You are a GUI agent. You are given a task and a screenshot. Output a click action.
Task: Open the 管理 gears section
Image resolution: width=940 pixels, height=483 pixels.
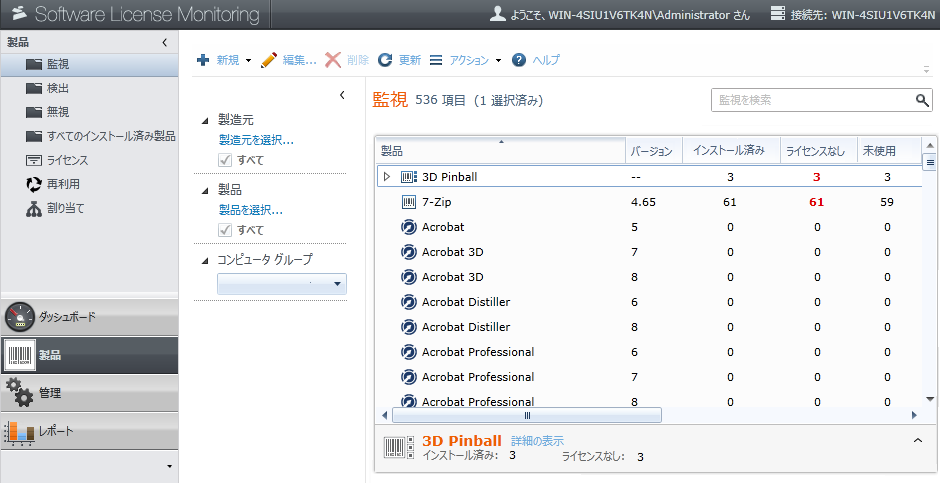tap(88, 392)
